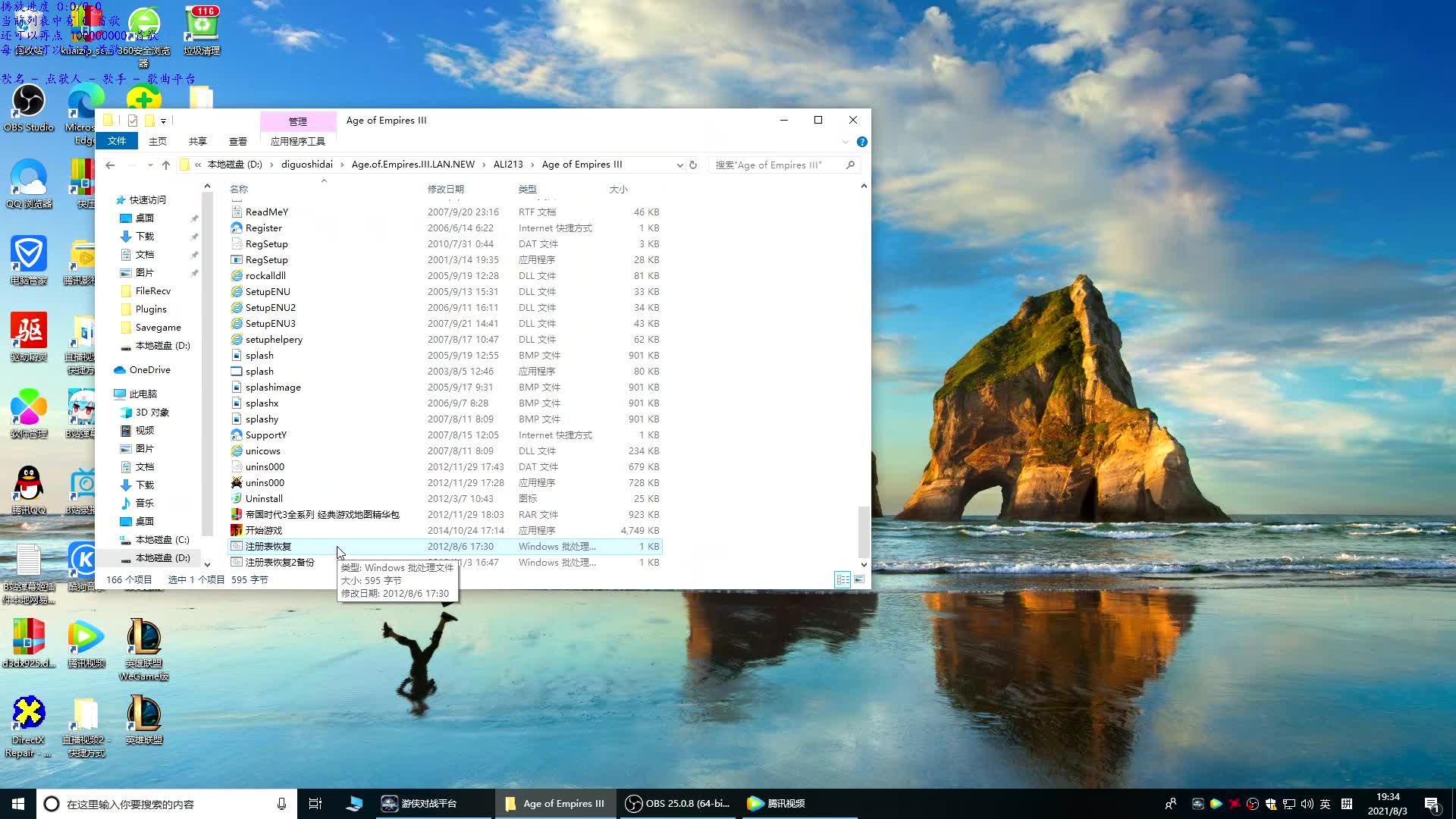Select 本地磁盘 (C:) in navigation pane
This screenshot has height=819, width=1456.
click(162, 540)
